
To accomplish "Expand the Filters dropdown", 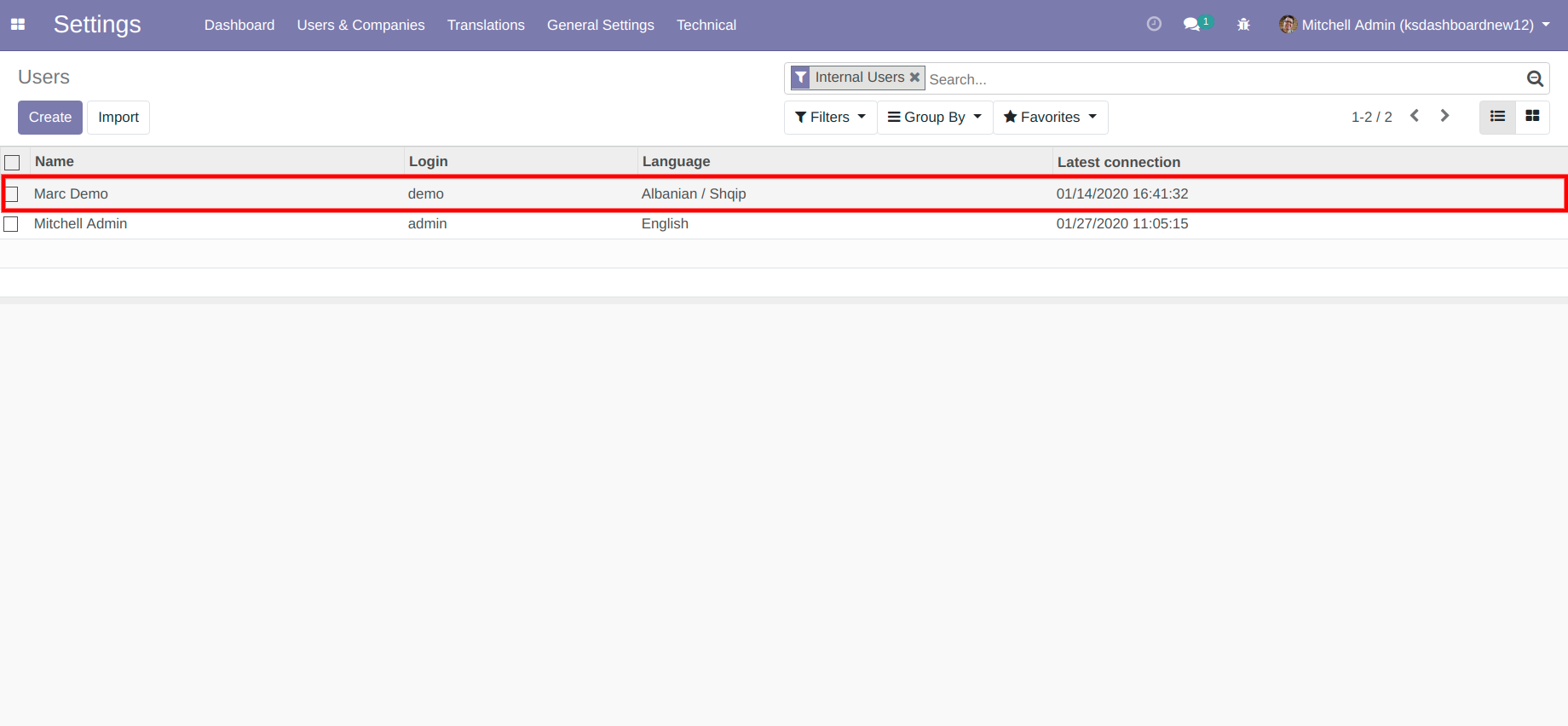I will [830, 118].
